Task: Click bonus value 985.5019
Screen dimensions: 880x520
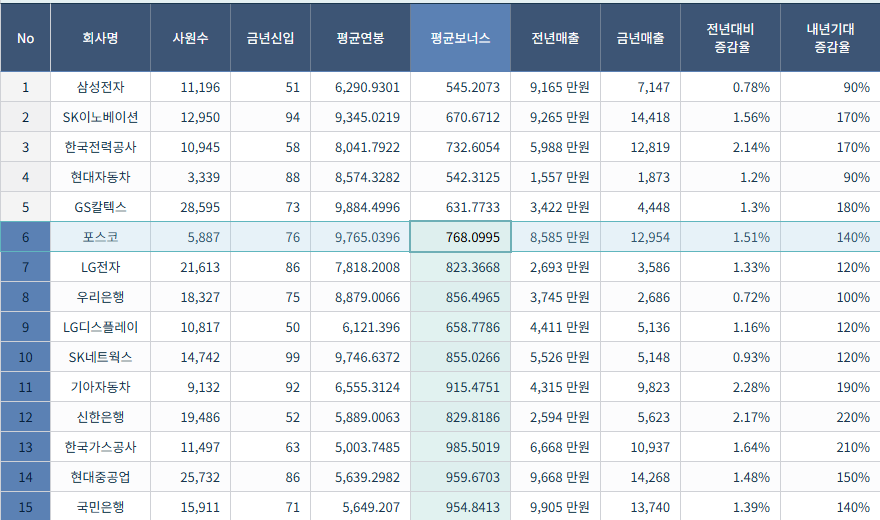Action: point(460,447)
